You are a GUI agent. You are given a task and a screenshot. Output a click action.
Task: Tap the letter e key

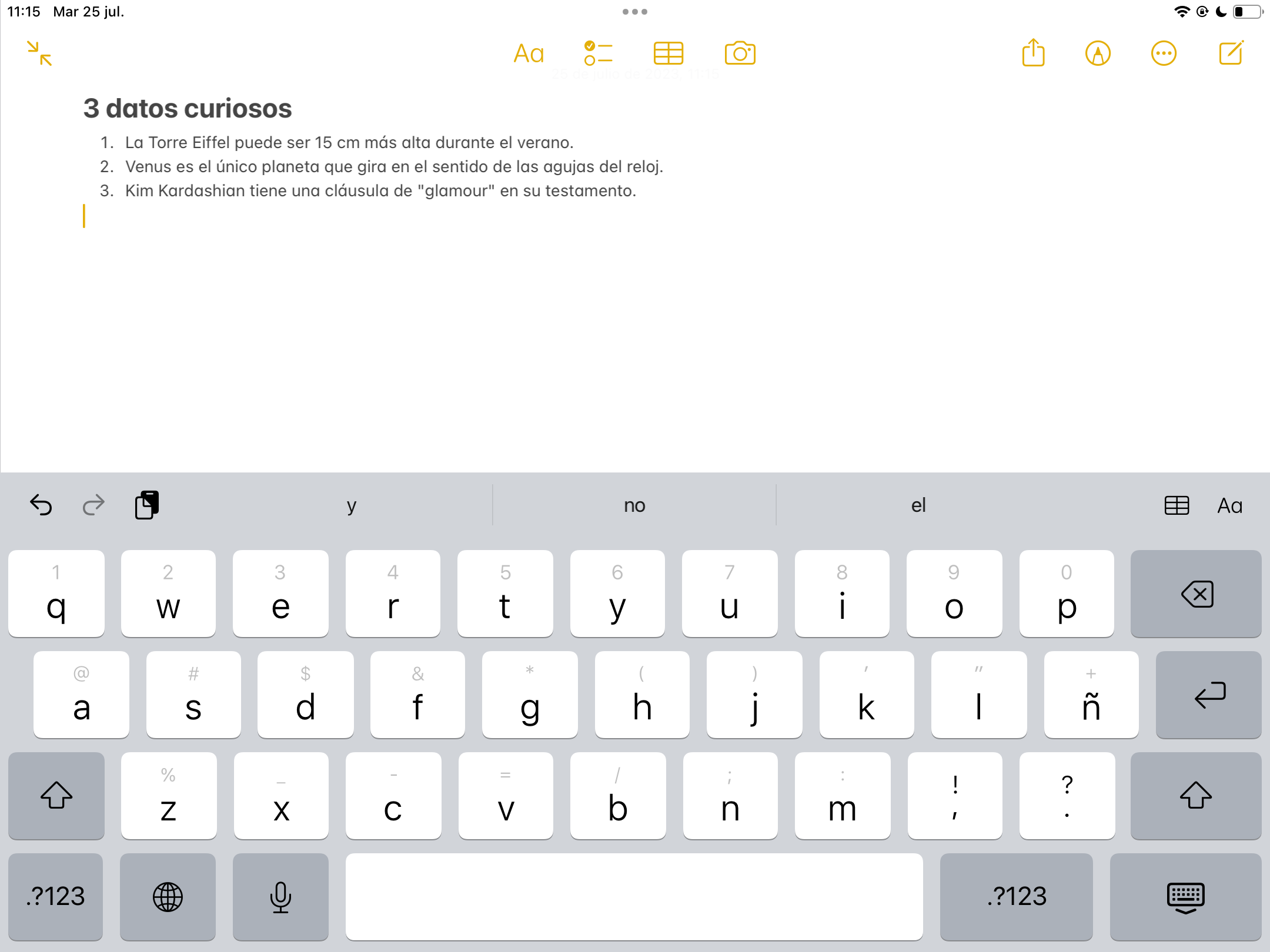point(280,594)
